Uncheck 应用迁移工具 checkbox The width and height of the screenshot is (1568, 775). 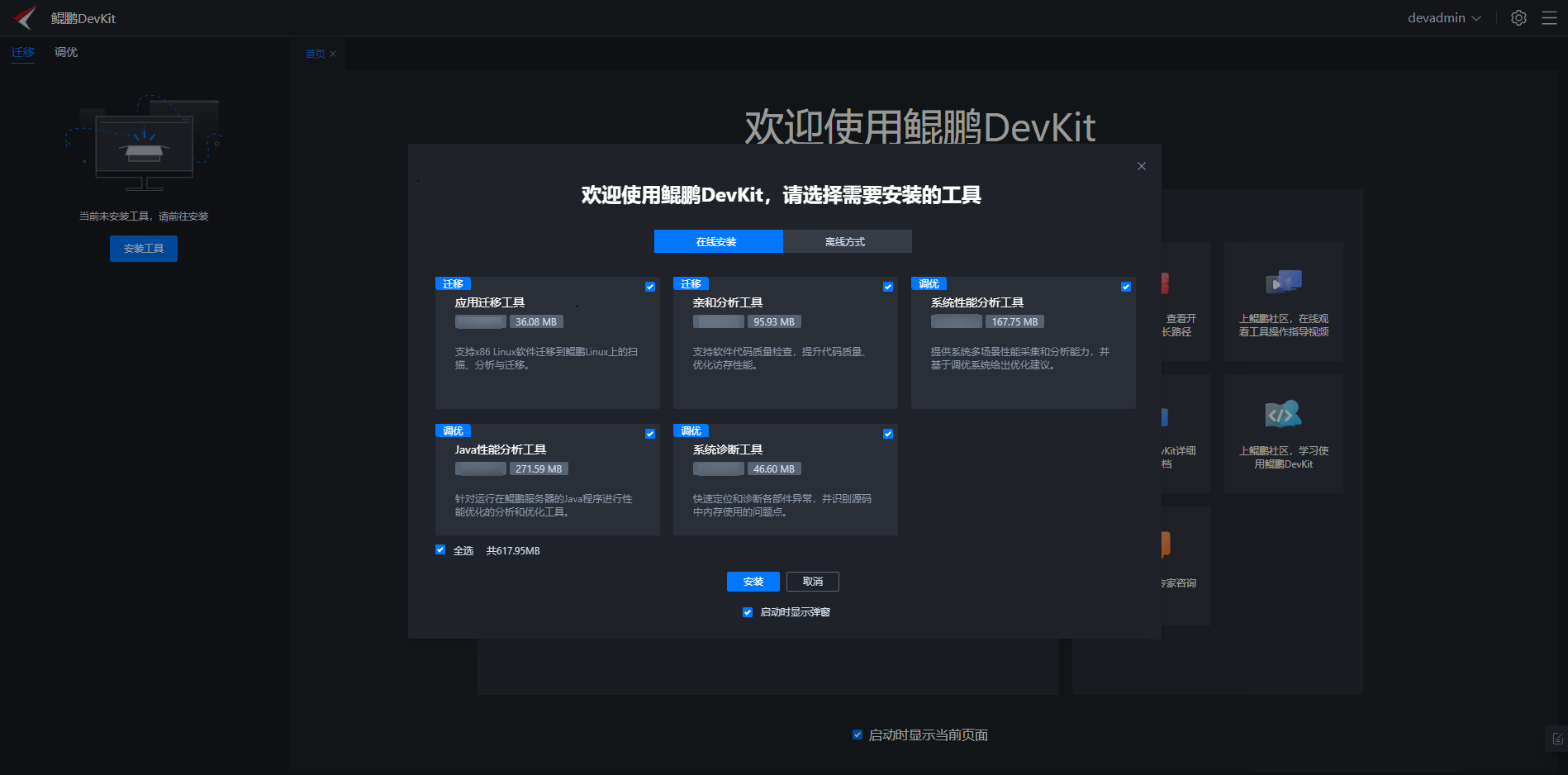coord(650,287)
